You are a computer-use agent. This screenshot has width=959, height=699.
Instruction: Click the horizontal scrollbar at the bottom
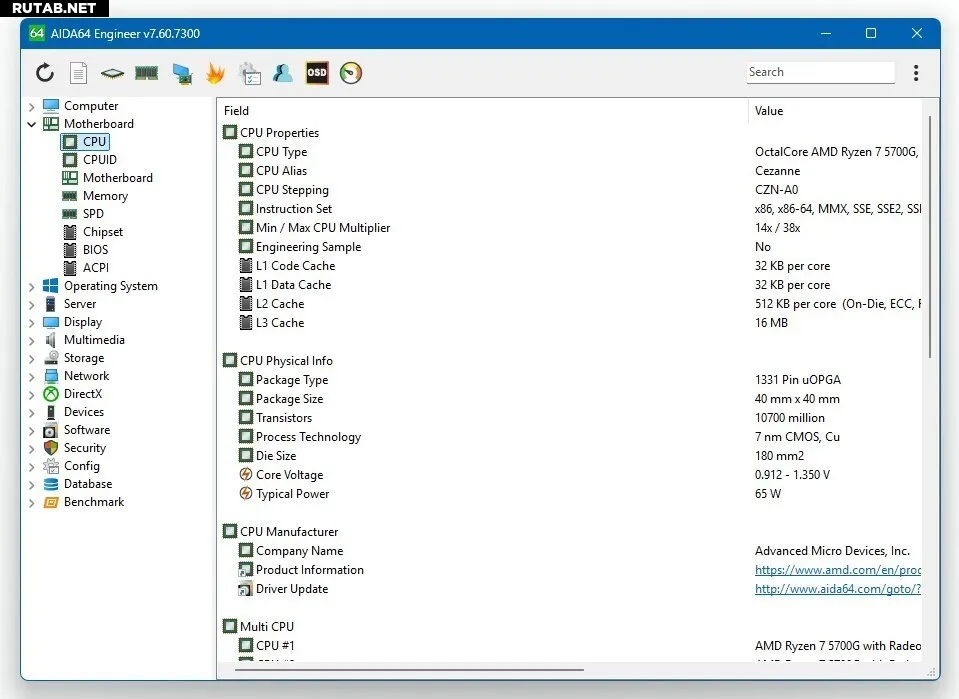(x=409, y=670)
